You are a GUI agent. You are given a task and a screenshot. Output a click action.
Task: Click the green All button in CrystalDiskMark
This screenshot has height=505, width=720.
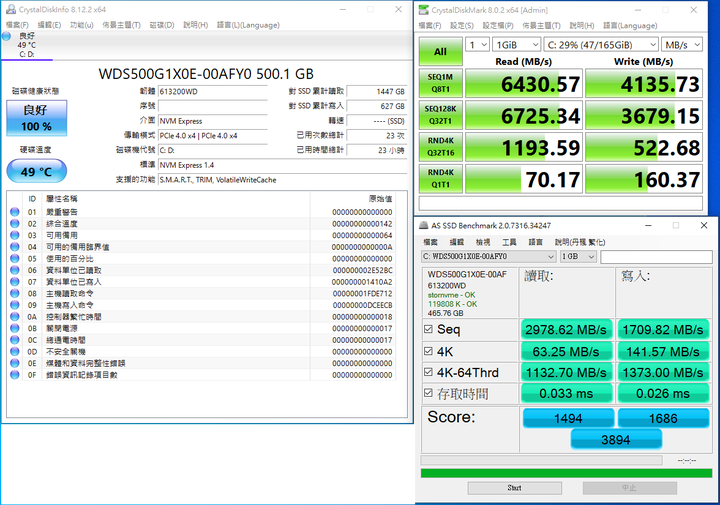(440, 51)
